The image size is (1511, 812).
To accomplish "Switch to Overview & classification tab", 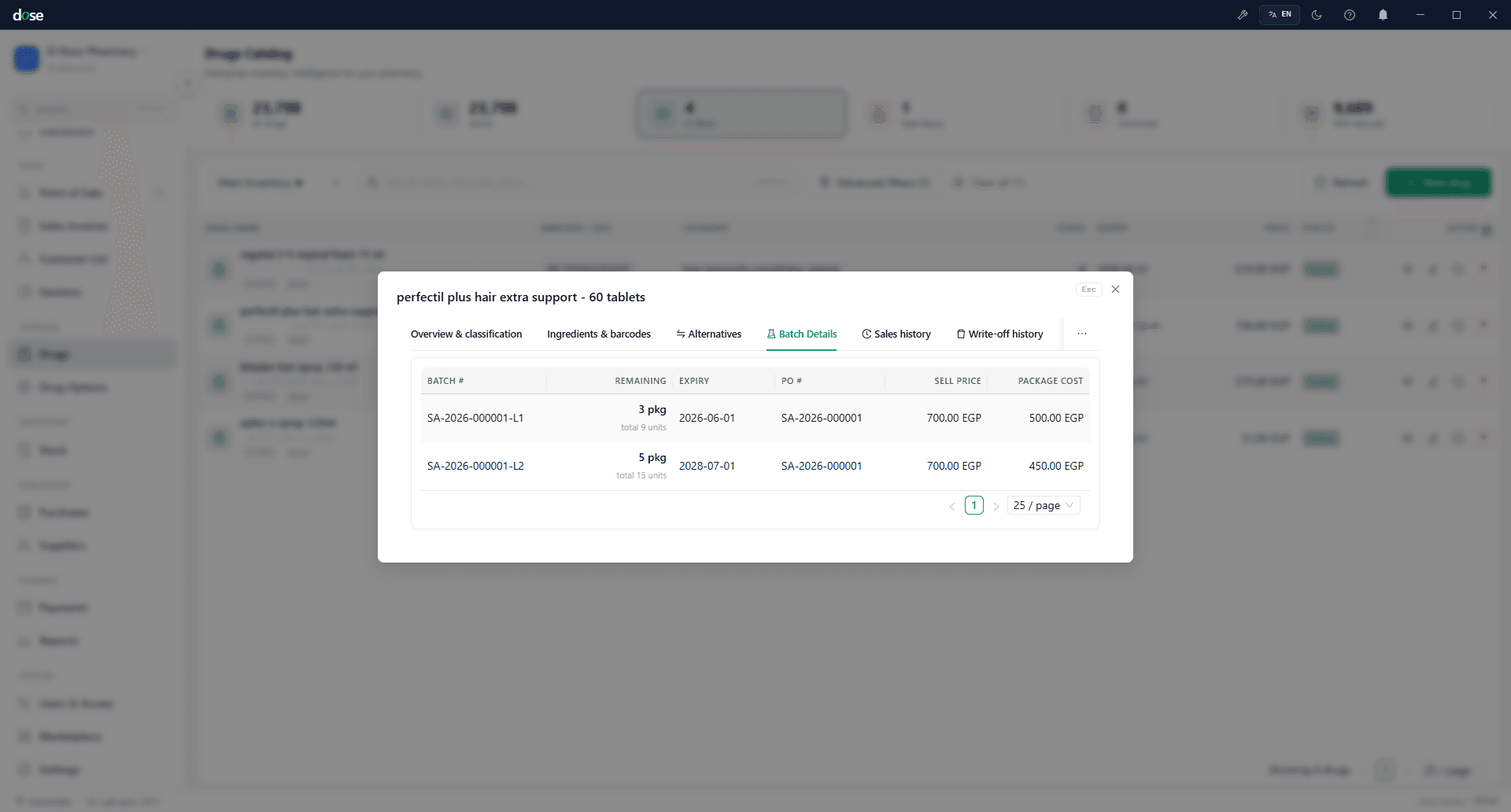I will (x=466, y=334).
